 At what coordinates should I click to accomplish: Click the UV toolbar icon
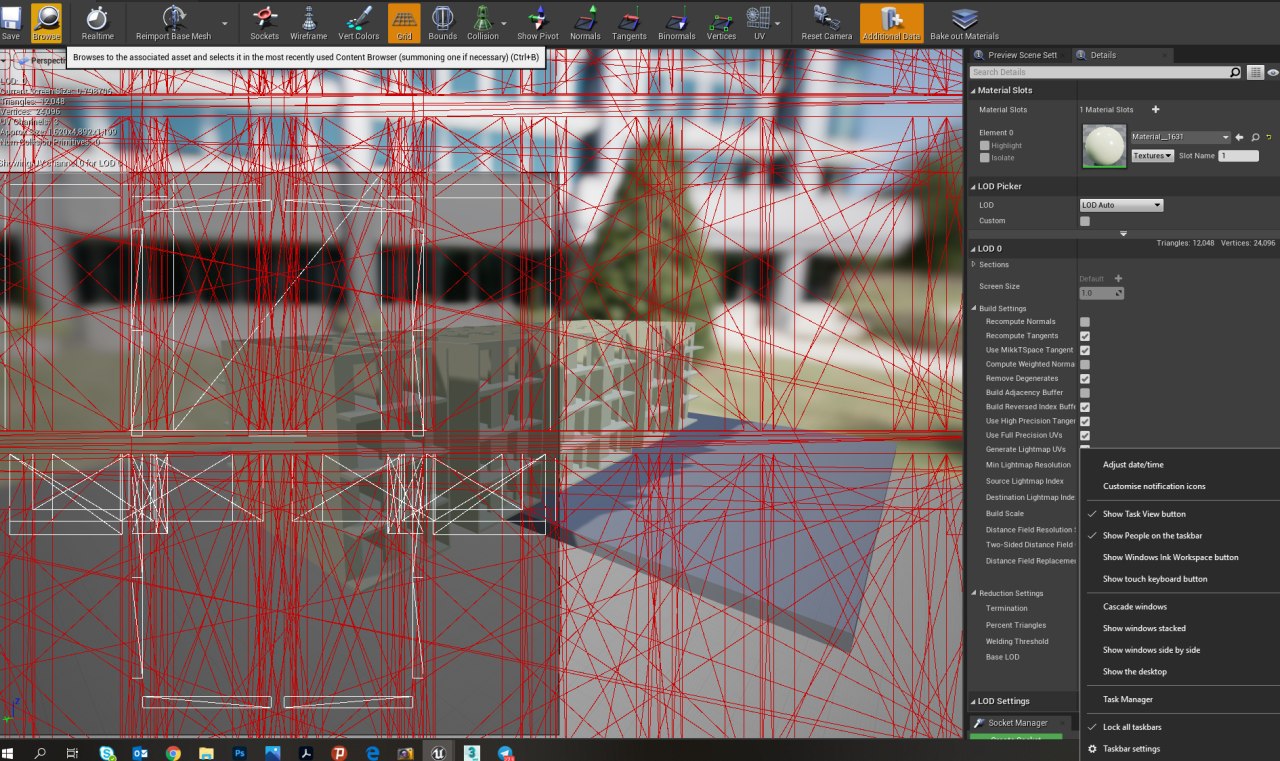[759, 22]
